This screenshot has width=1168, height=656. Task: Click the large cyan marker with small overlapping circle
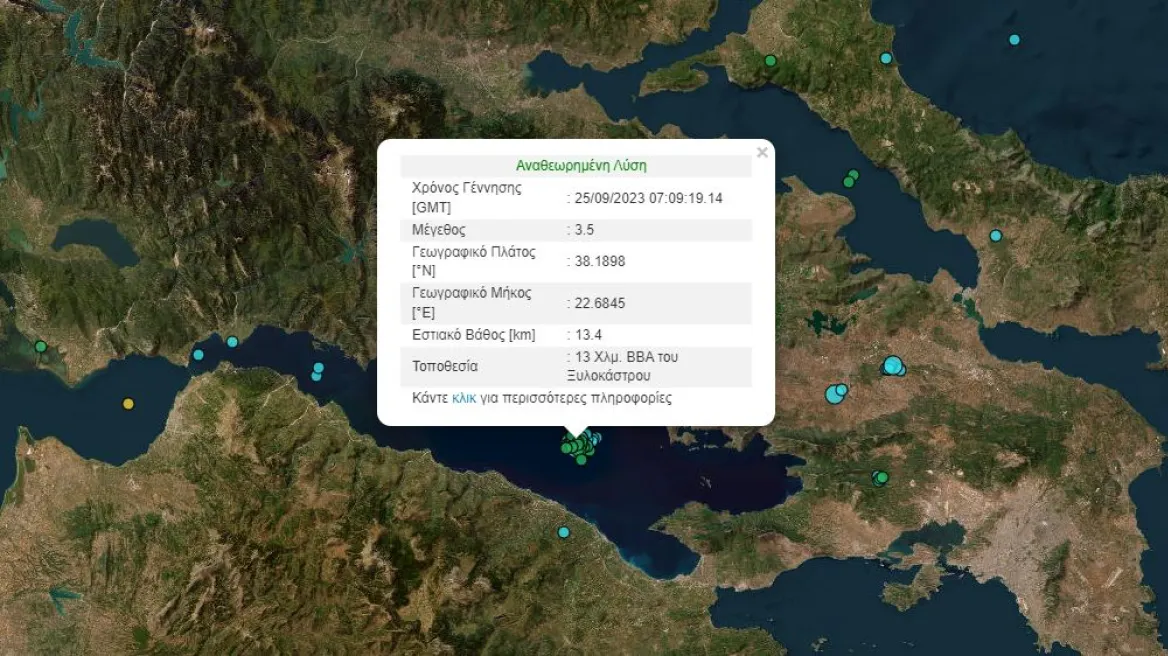pos(837,393)
